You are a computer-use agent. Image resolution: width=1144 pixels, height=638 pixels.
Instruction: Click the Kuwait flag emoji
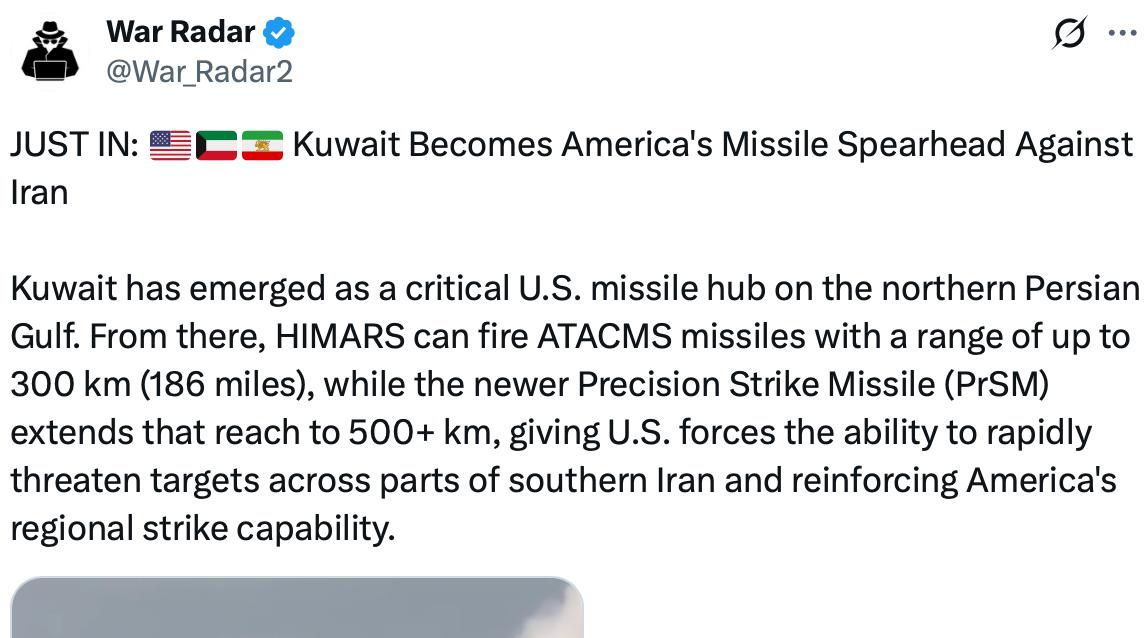pos(216,145)
